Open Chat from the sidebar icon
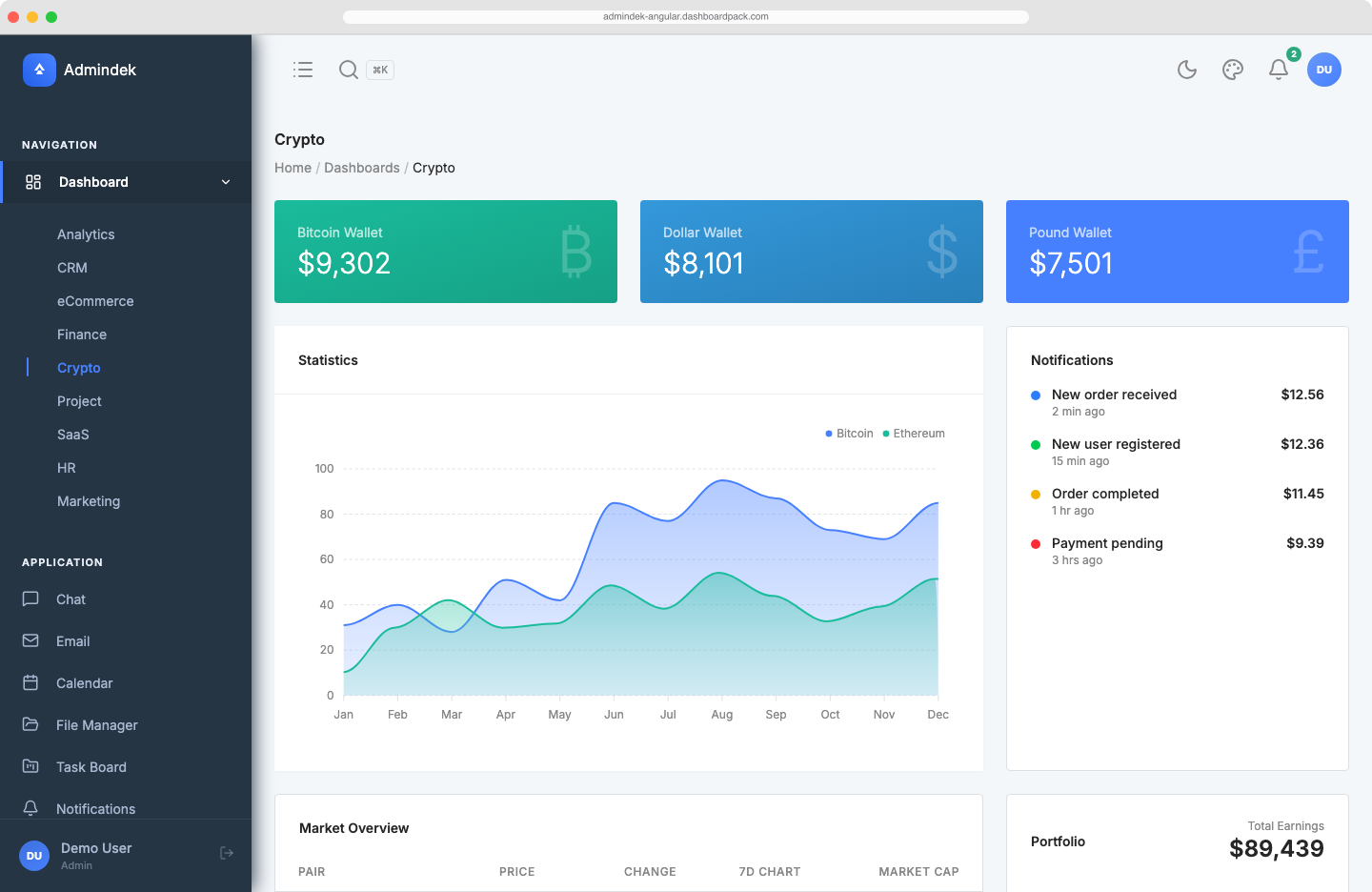 (30, 598)
